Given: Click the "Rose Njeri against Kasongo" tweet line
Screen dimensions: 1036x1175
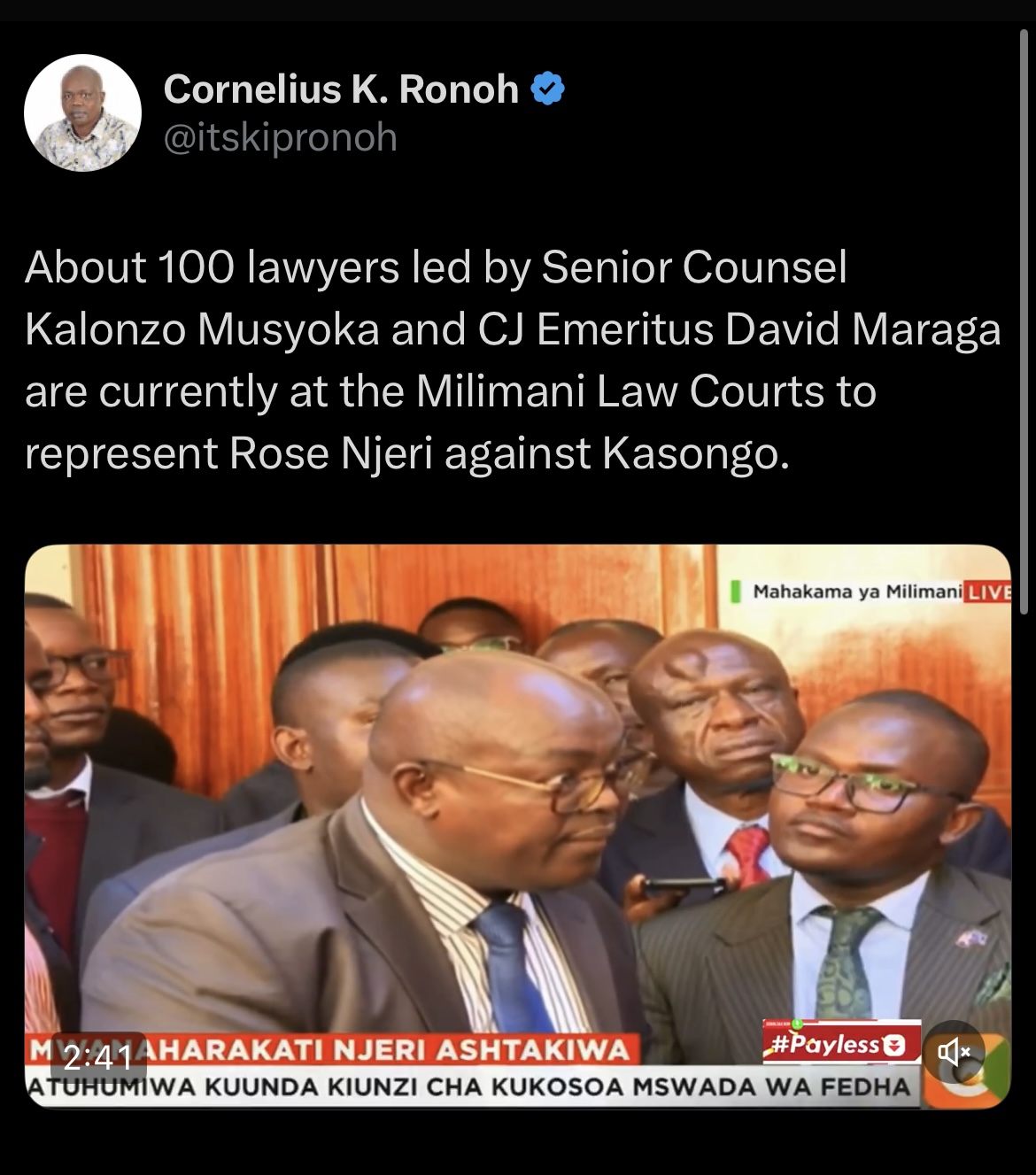Looking at the screenshot, I should point(406,453).
